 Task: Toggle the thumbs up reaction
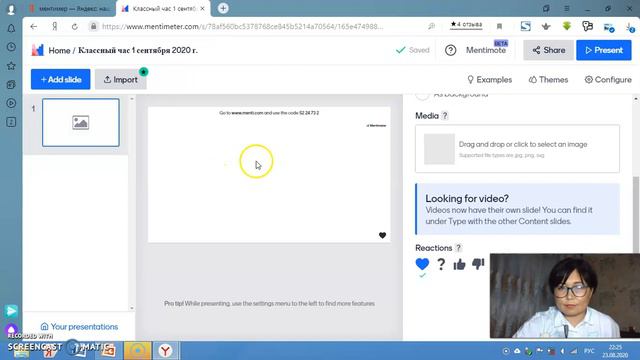point(459,264)
